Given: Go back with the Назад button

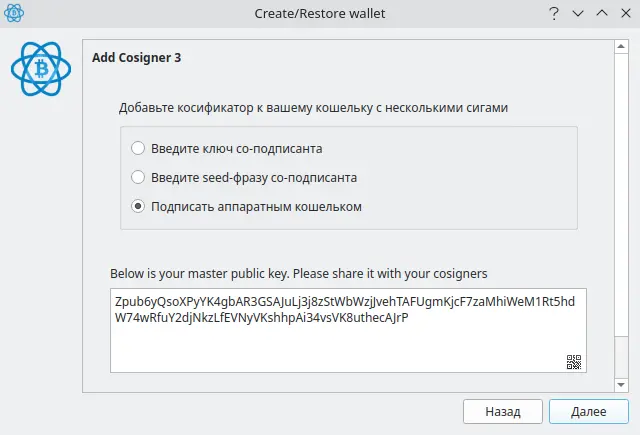Looking at the screenshot, I should 503,411.
